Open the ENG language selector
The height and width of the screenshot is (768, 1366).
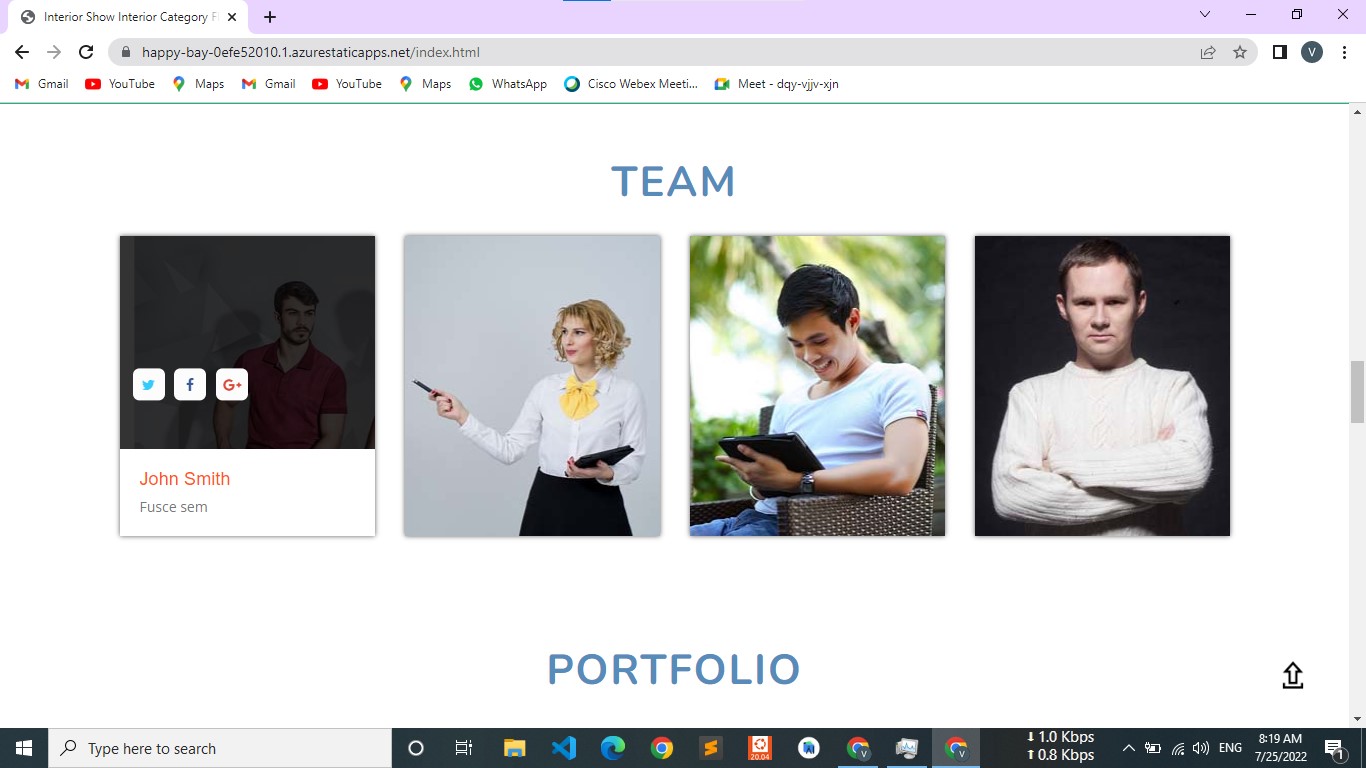tap(1228, 748)
